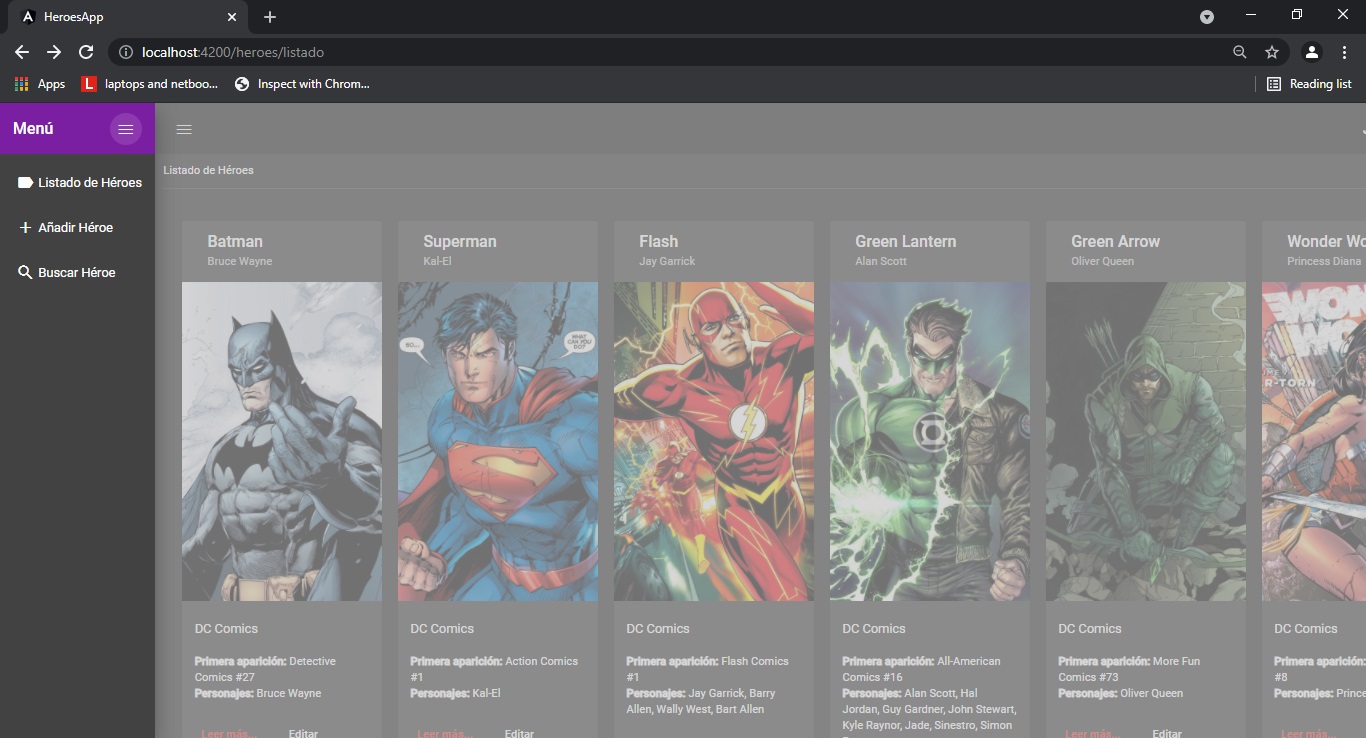Click DC Comics on the Green Lantern card
This screenshot has height=738, width=1366.
pos(874,629)
